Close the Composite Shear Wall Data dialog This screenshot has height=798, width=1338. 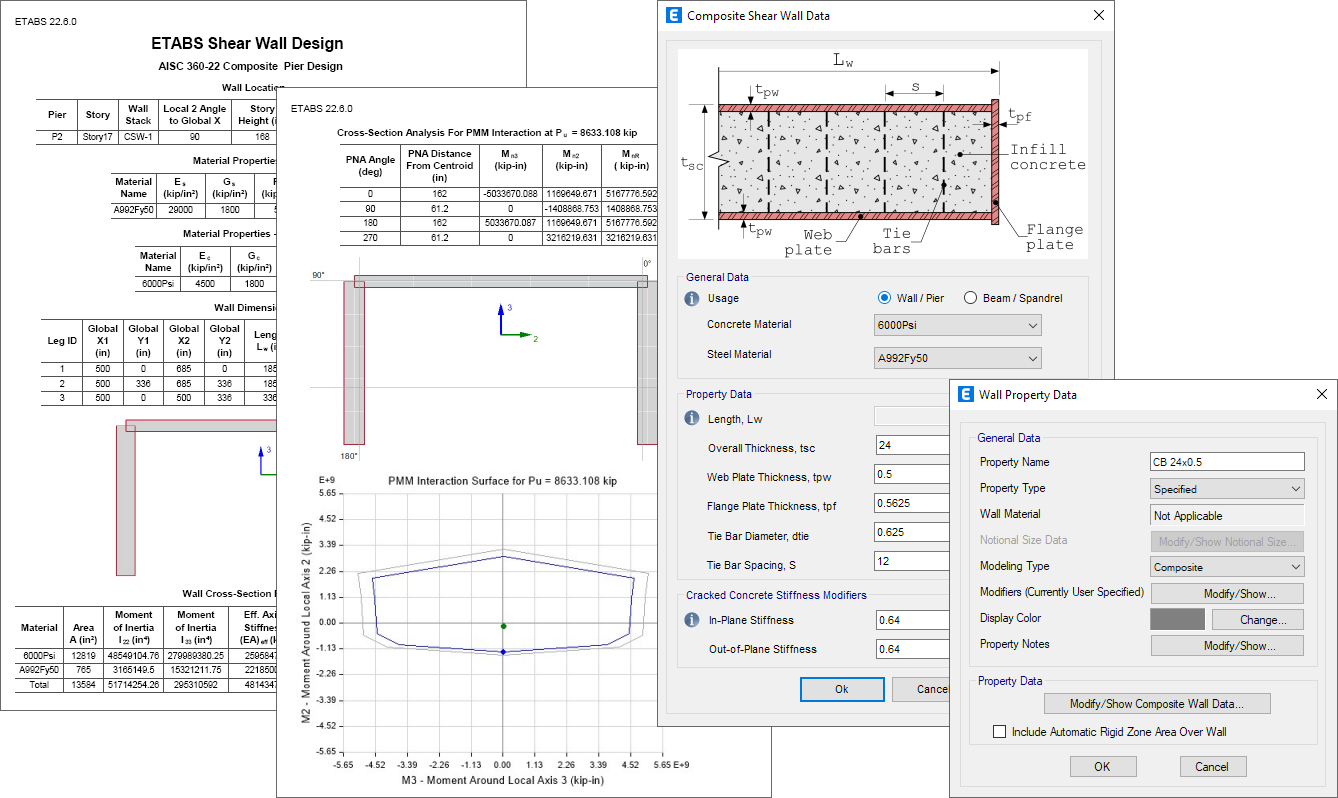click(x=1098, y=15)
